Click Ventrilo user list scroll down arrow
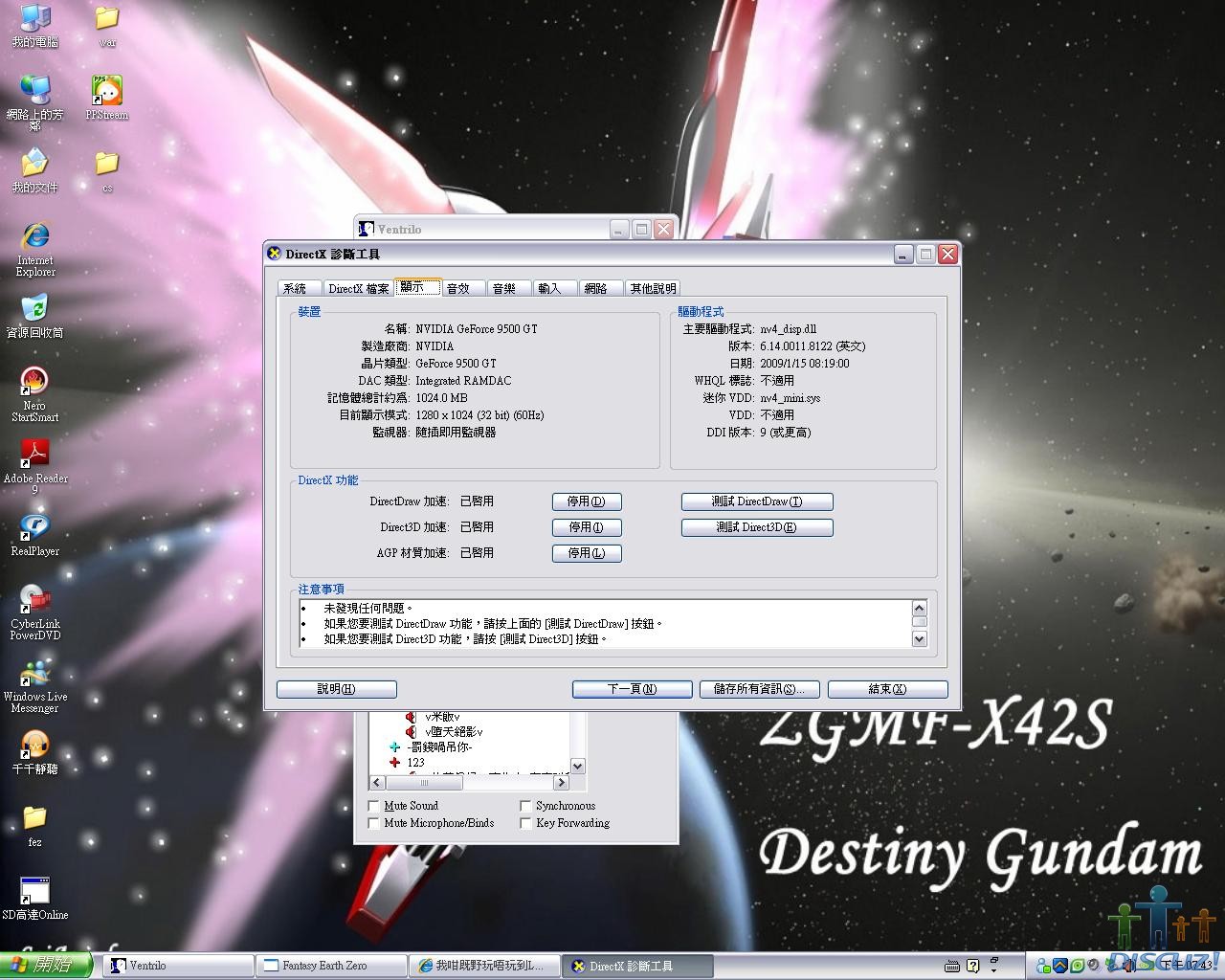Screen dimensions: 1225x980 (577, 766)
